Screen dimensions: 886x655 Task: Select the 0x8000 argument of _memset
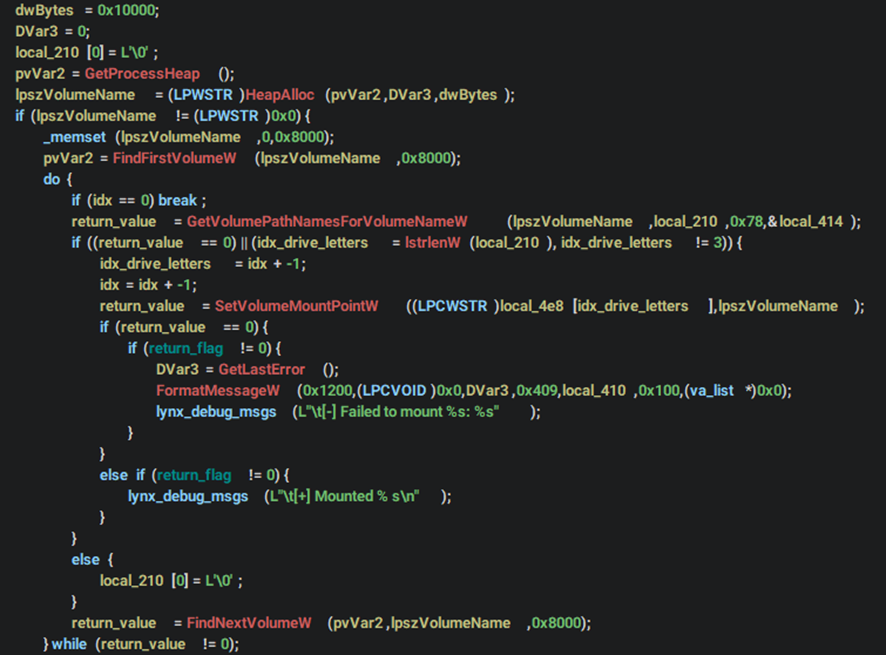click(x=299, y=137)
